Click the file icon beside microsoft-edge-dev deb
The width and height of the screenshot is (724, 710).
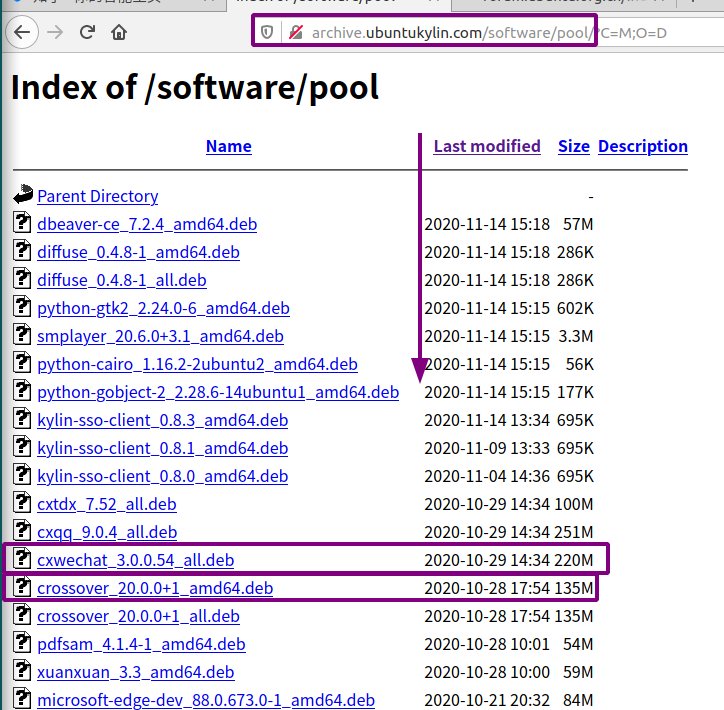(x=22, y=698)
